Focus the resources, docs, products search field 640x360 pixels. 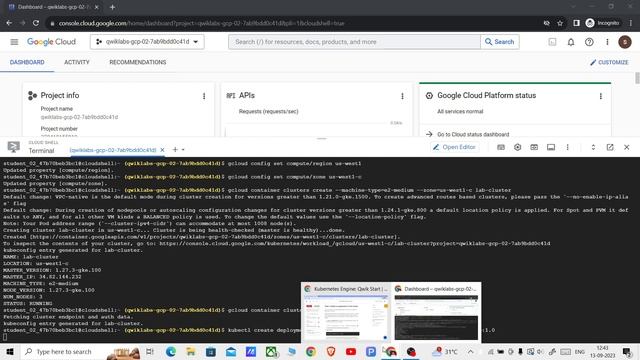click(x=354, y=42)
